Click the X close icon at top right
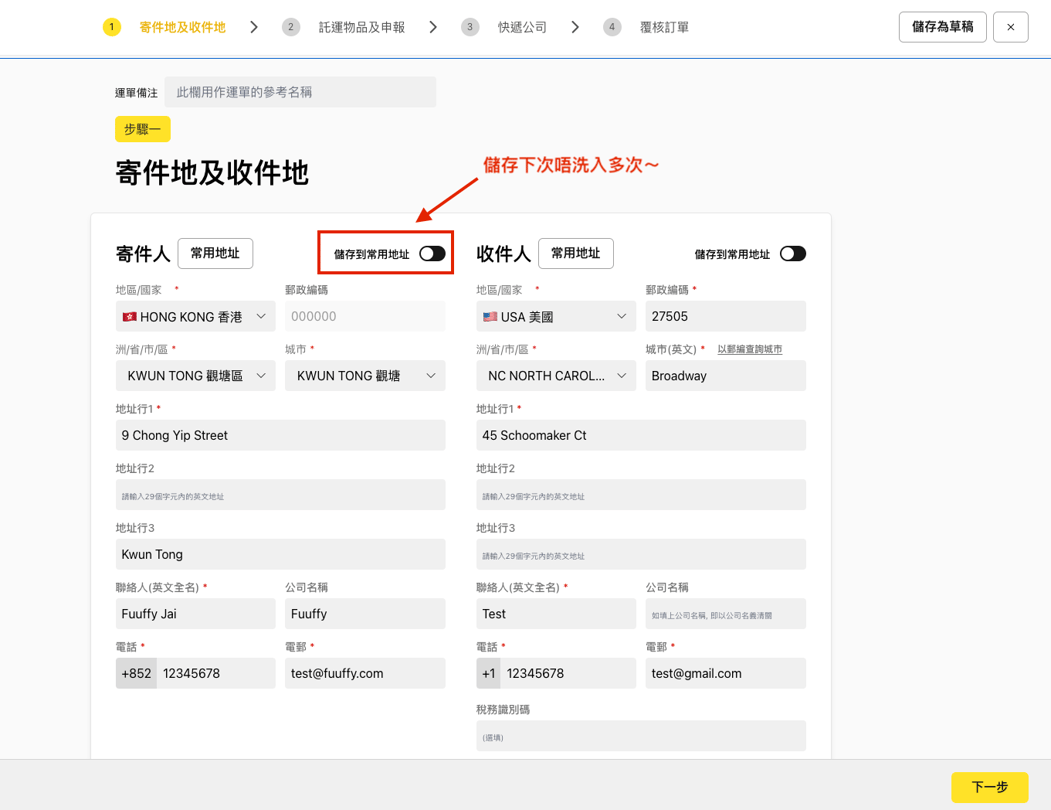Image resolution: width=1051 pixels, height=810 pixels. click(1010, 27)
